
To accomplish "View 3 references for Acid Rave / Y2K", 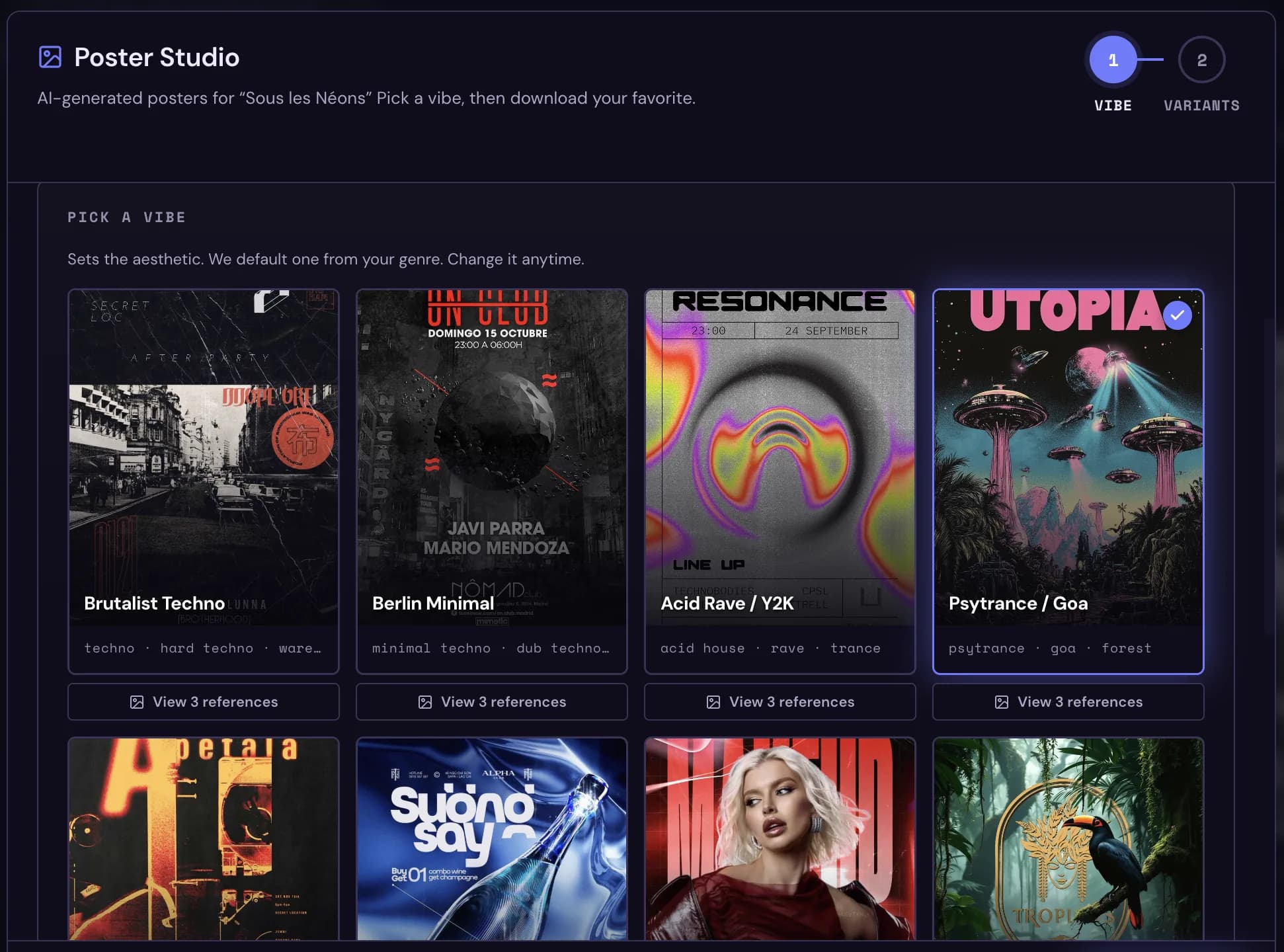I will pos(780,701).
